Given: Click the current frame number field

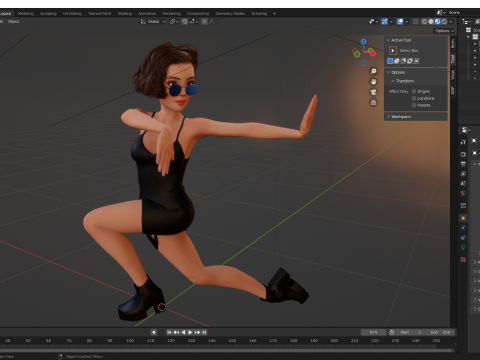Looking at the screenshot, I should (x=373, y=332).
